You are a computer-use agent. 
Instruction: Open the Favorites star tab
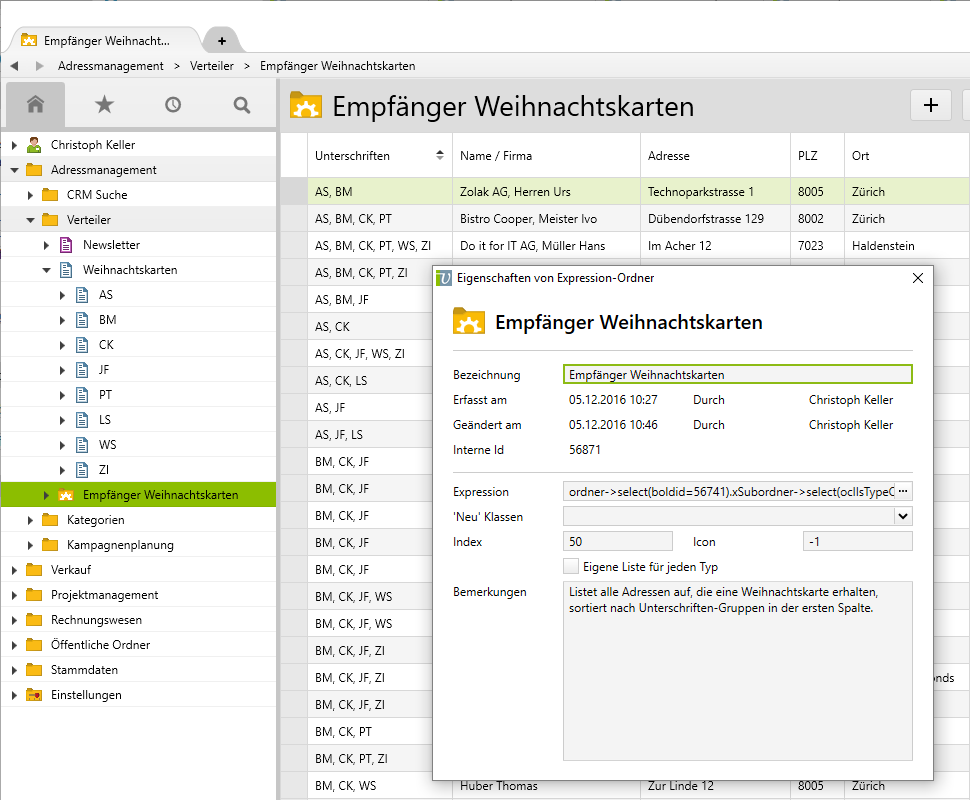104,104
